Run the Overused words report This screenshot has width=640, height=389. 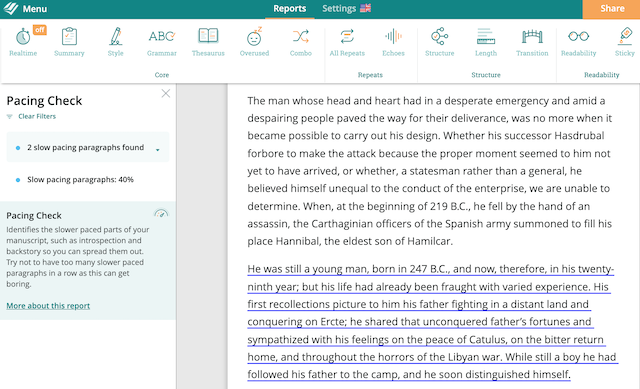tap(254, 42)
